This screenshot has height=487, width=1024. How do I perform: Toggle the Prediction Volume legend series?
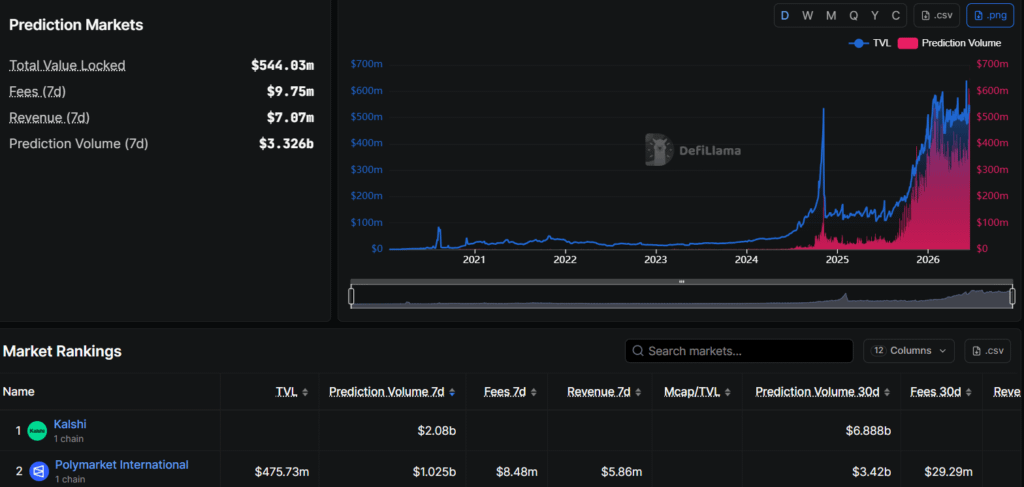pyautogui.click(x=950, y=43)
